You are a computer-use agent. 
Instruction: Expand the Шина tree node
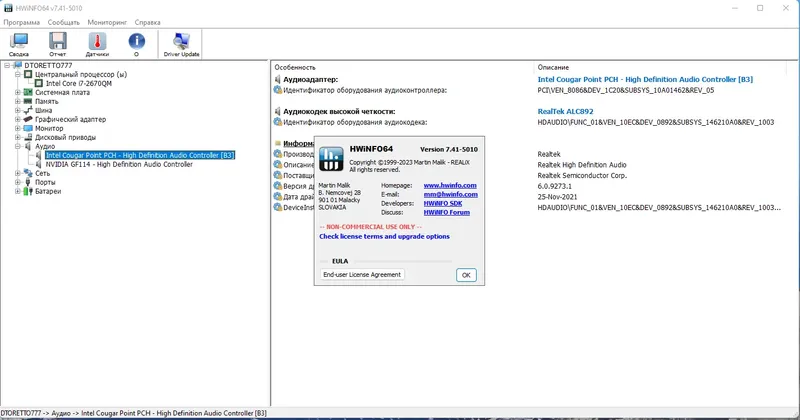coord(18,110)
